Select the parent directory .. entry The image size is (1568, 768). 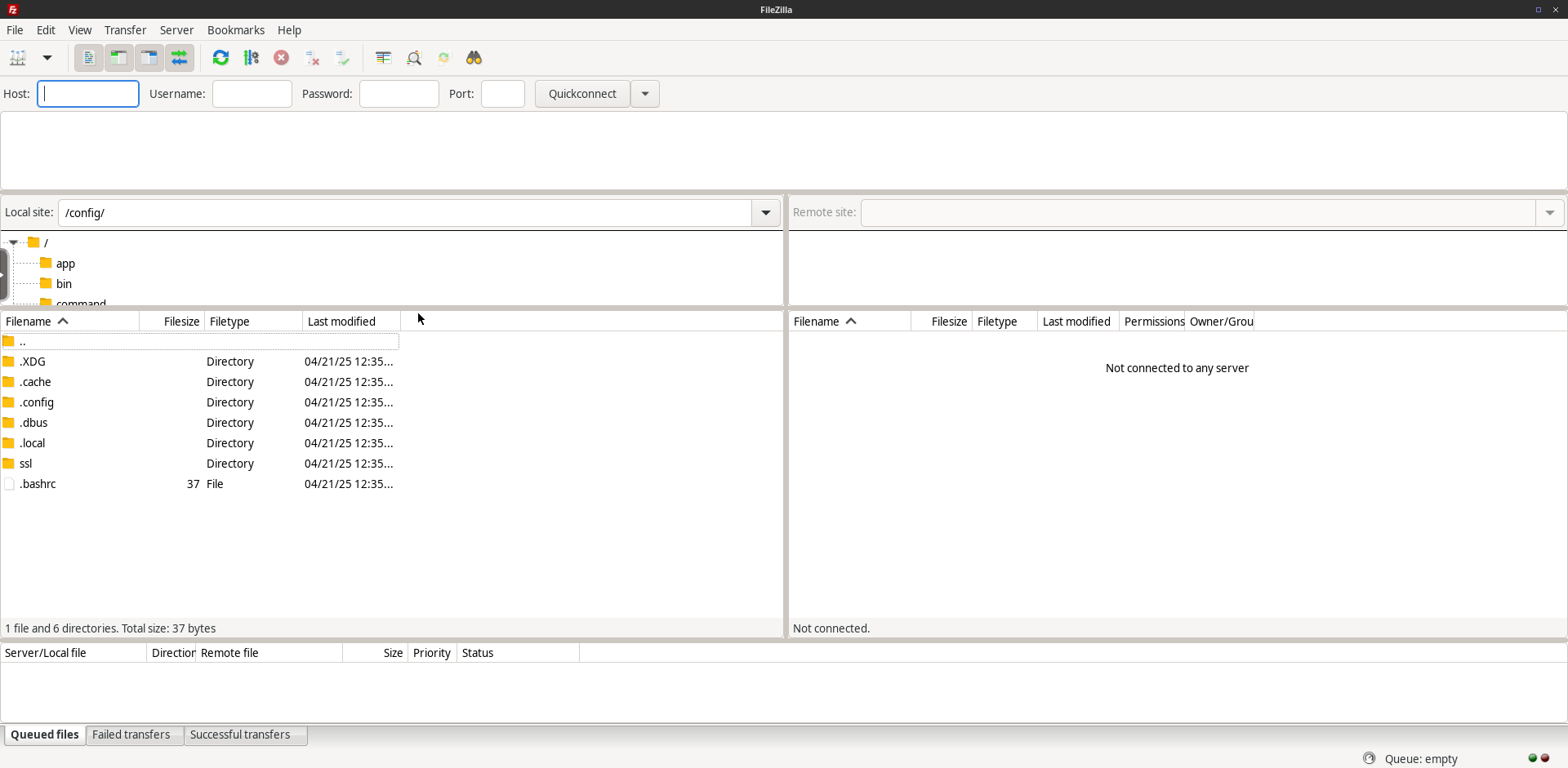pos(200,341)
